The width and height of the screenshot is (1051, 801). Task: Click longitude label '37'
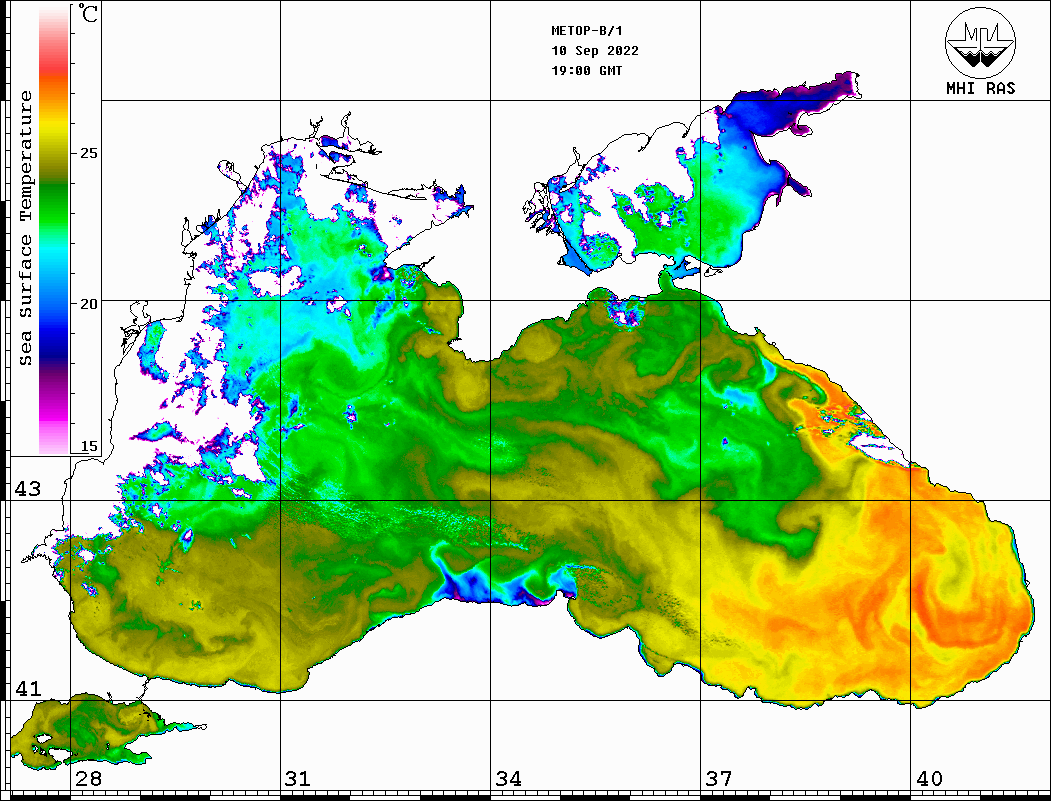pos(719,778)
